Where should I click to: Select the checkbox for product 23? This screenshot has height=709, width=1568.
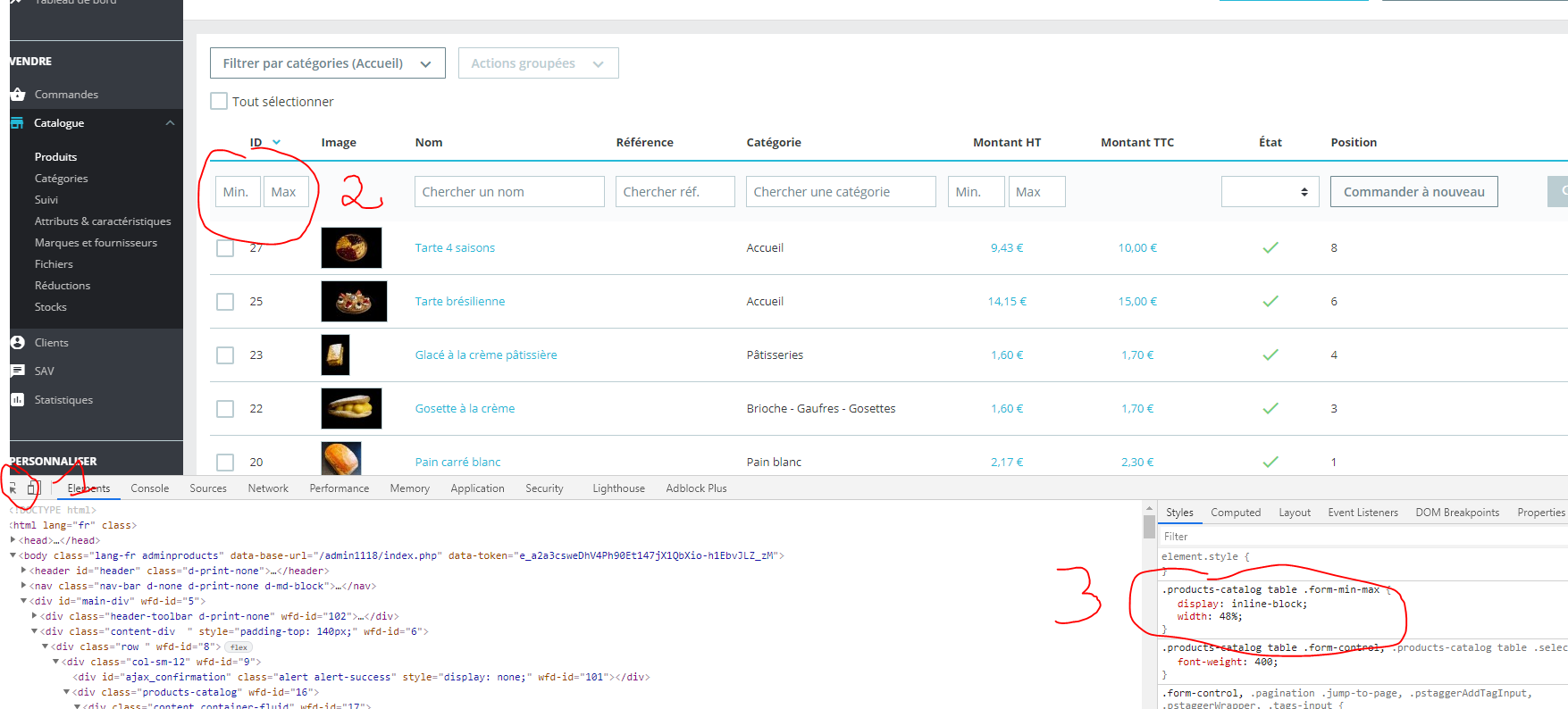pyautogui.click(x=225, y=354)
